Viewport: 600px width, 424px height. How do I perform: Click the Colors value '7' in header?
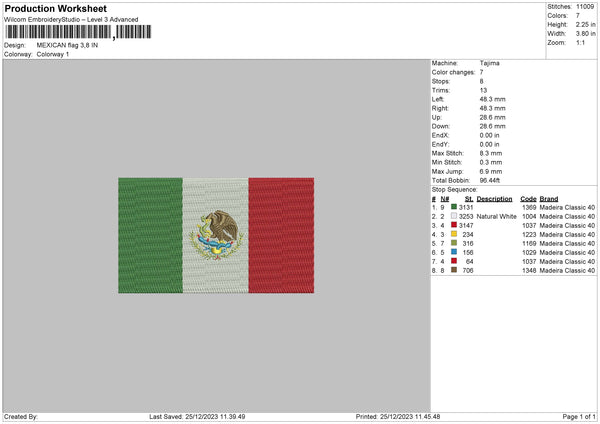coord(578,16)
